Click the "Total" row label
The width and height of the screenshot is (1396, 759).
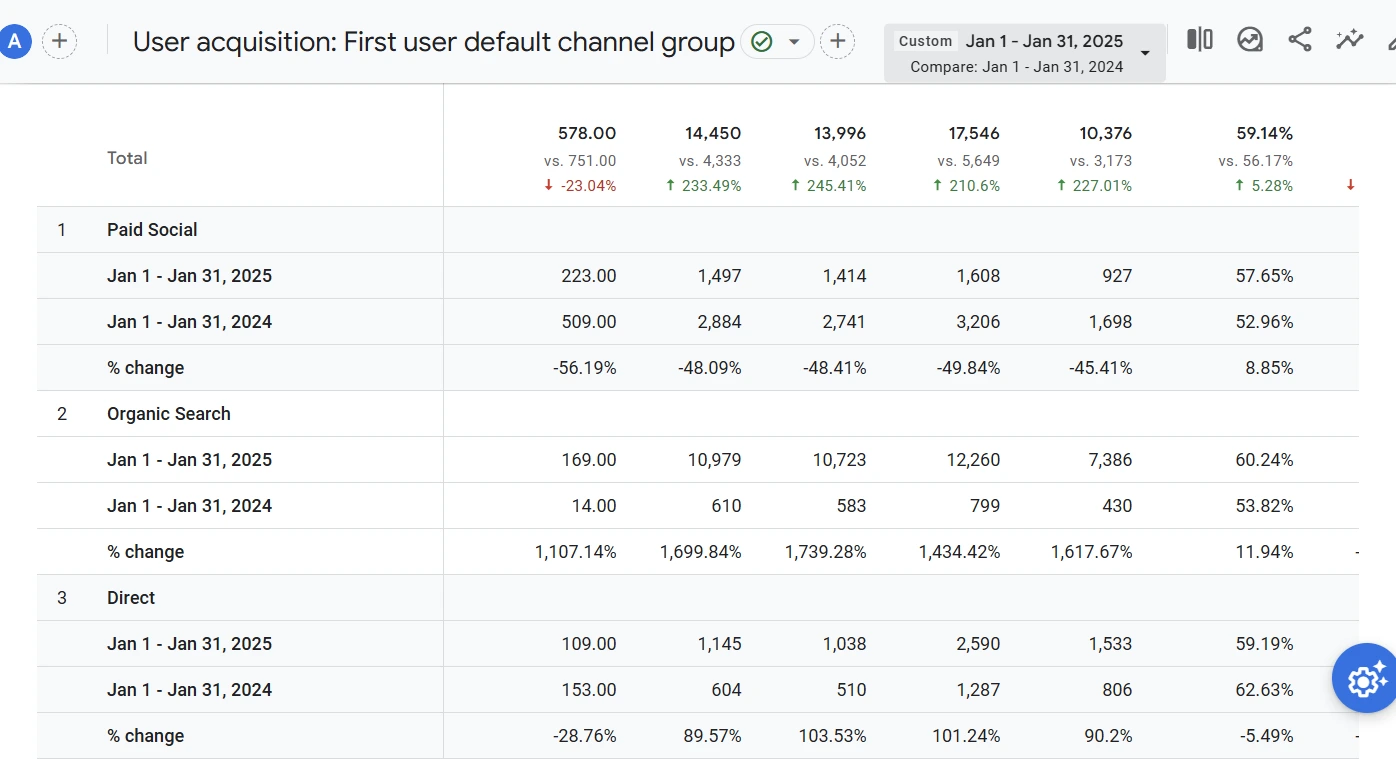point(127,158)
